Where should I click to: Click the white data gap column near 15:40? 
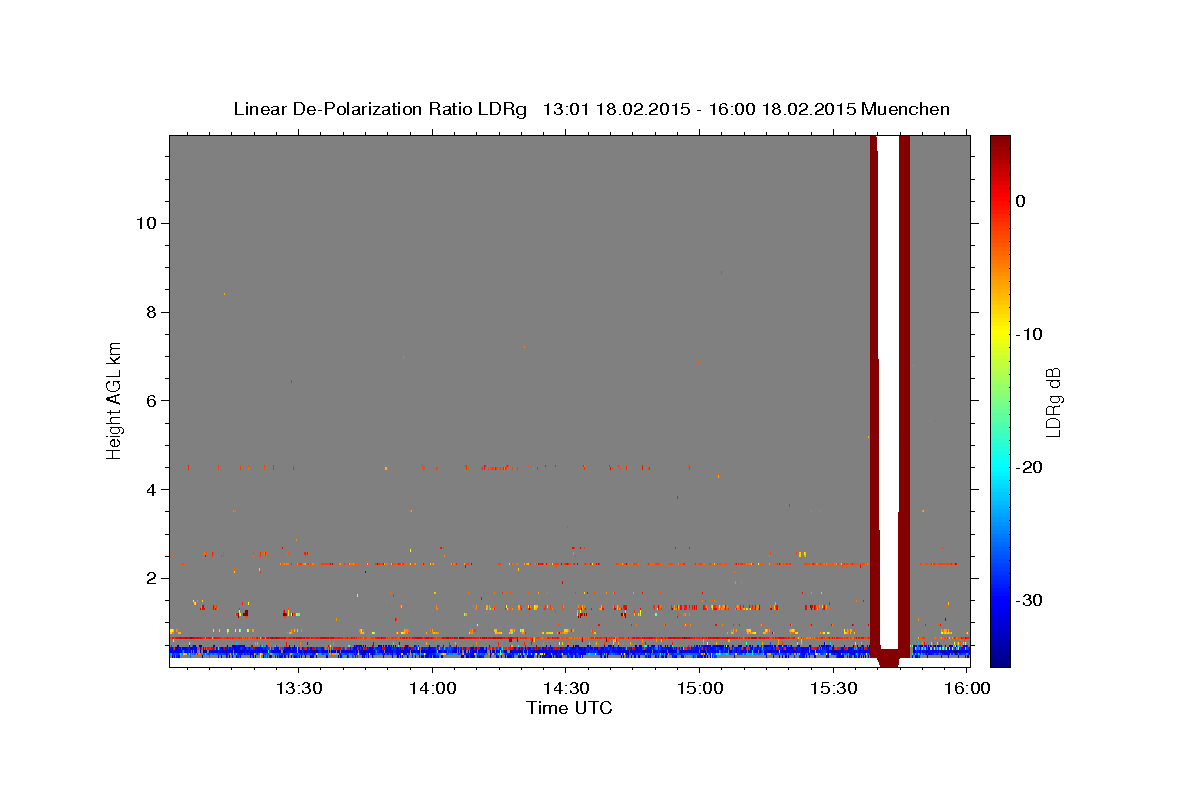(x=888, y=390)
